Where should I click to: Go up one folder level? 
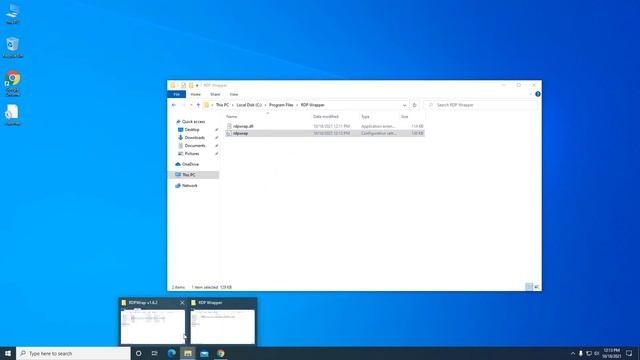pos(198,105)
